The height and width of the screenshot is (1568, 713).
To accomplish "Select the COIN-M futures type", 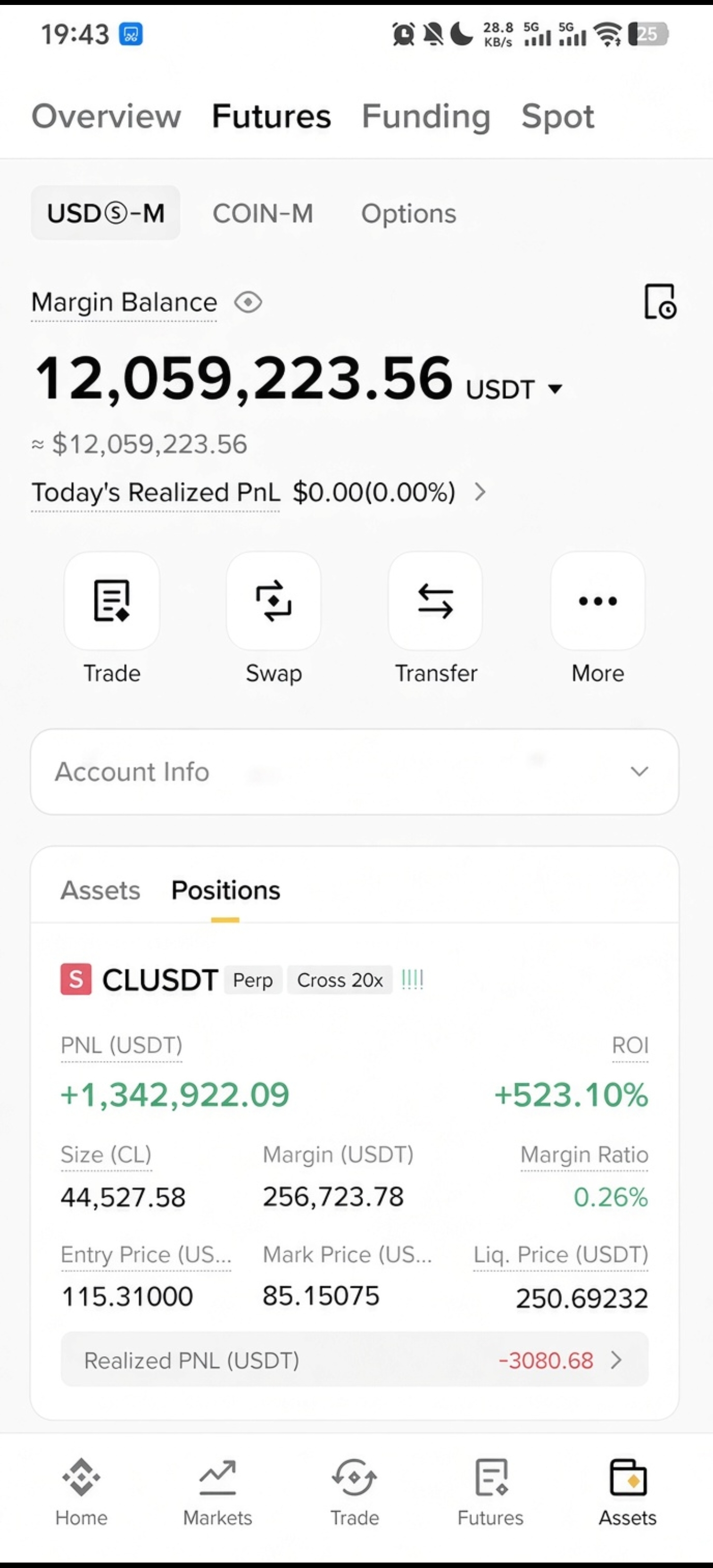I will pos(262,214).
